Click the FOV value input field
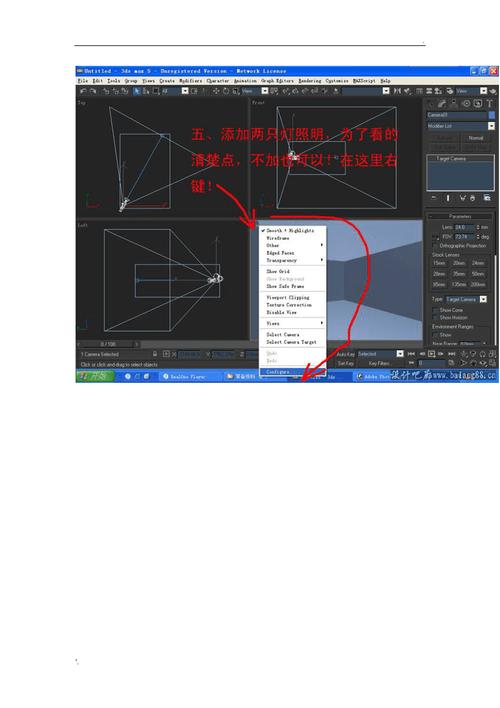Image resolution: width=500 pixels, height=708 pixels. 464,237
